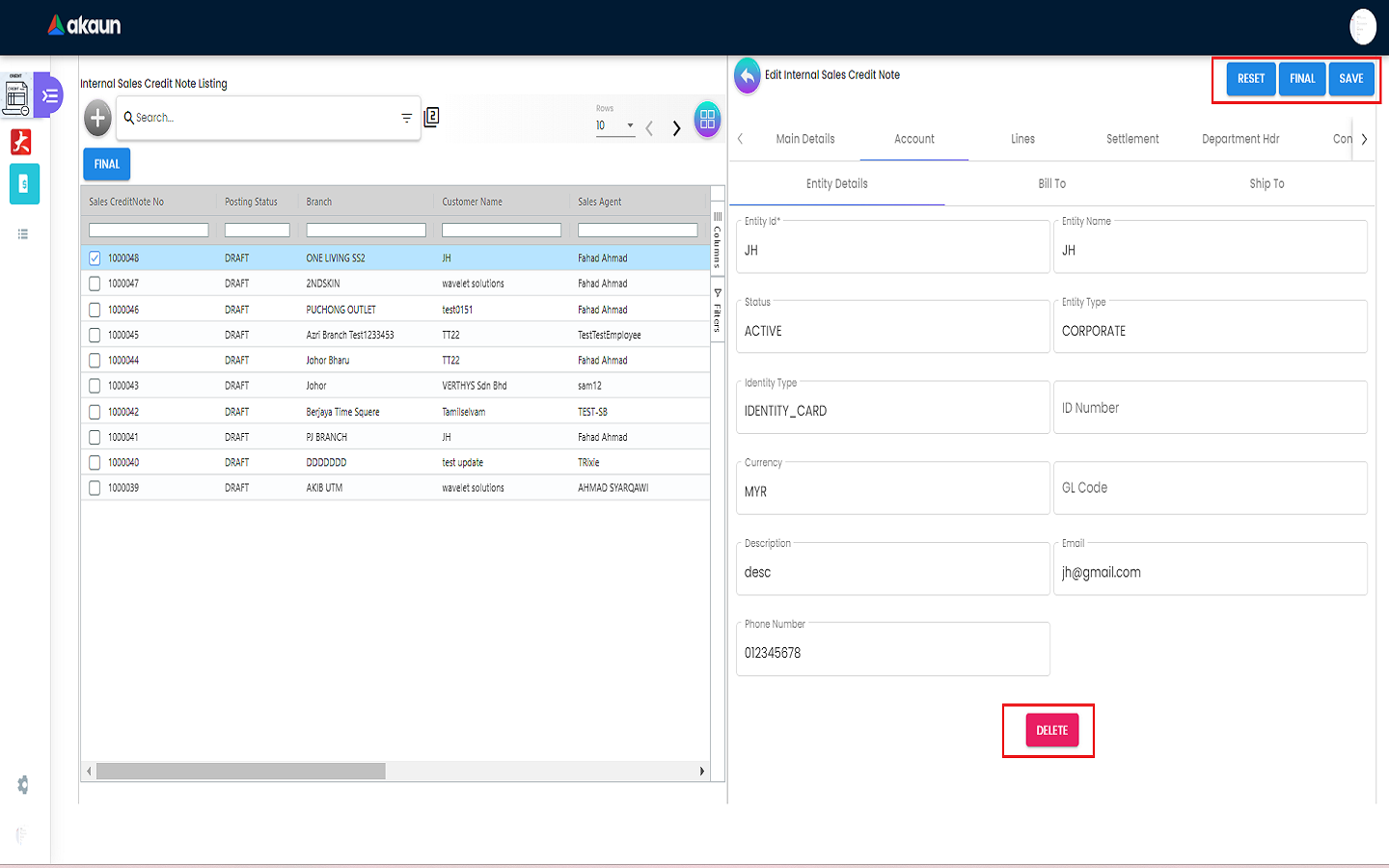
Task: Open the search filter options icon
Action: 406,118
